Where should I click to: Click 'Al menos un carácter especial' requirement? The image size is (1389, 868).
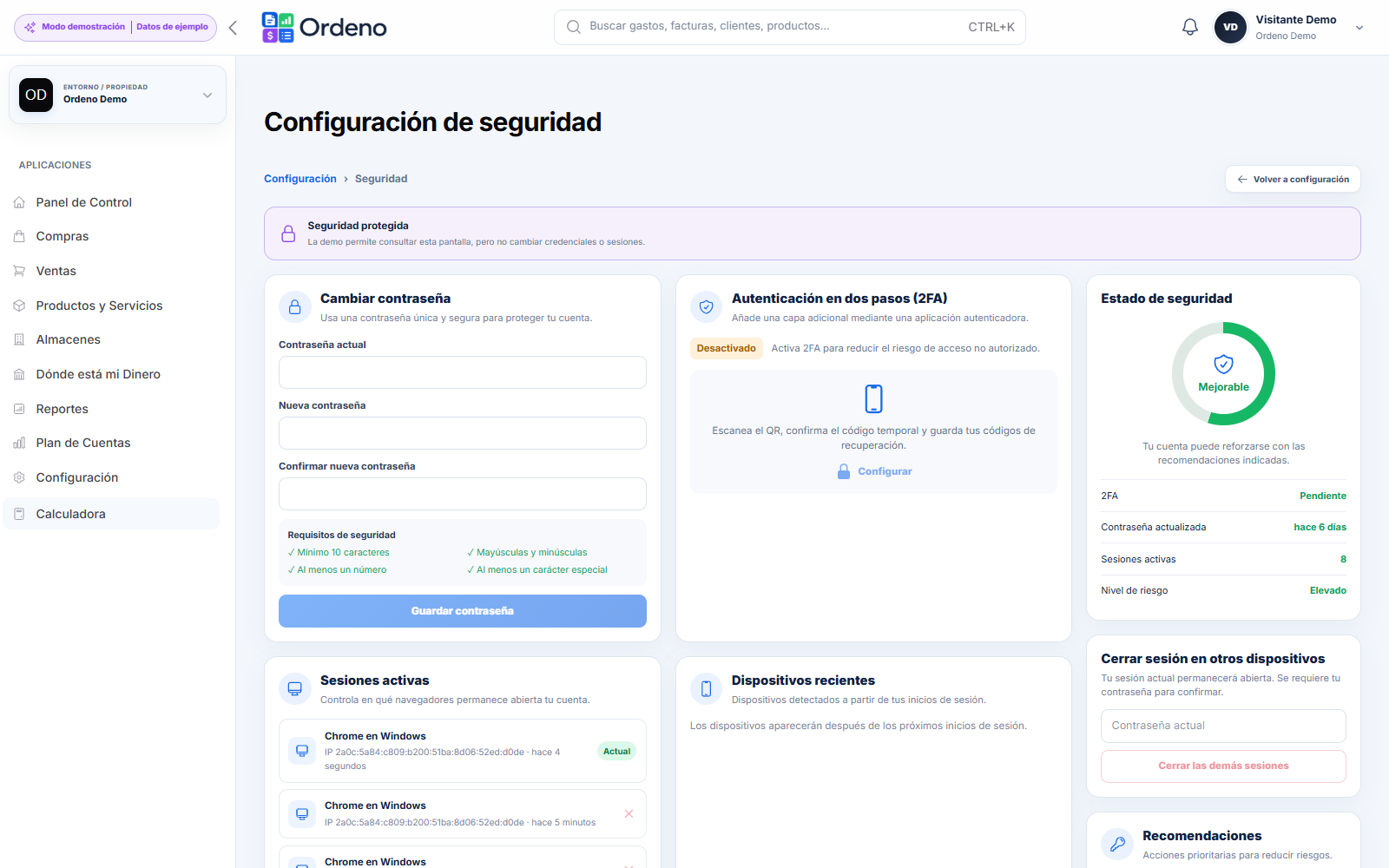coord(537,569)
